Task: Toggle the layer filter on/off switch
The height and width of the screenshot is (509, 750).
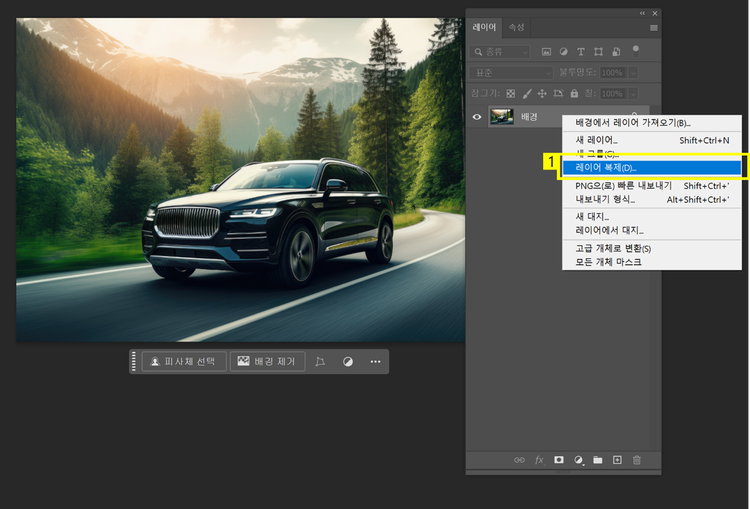Action: [638, 51]
